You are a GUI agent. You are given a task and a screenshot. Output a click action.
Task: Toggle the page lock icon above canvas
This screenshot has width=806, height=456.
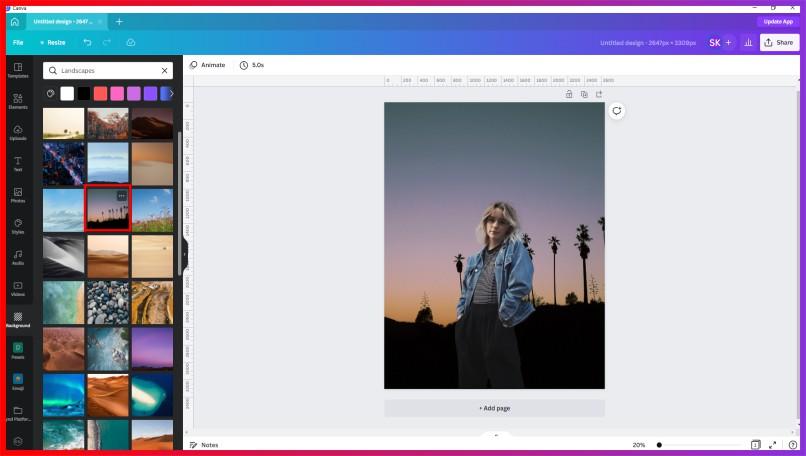[x=569, y=94]
